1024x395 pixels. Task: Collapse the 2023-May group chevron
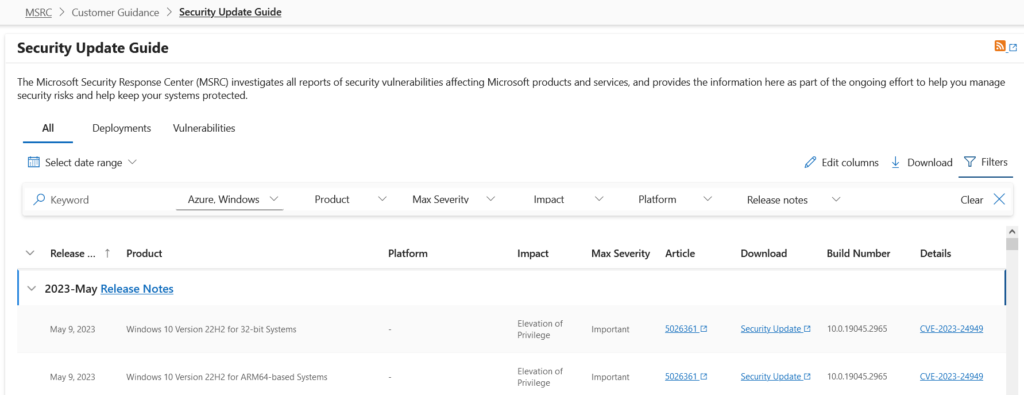[x=31, y=289]
